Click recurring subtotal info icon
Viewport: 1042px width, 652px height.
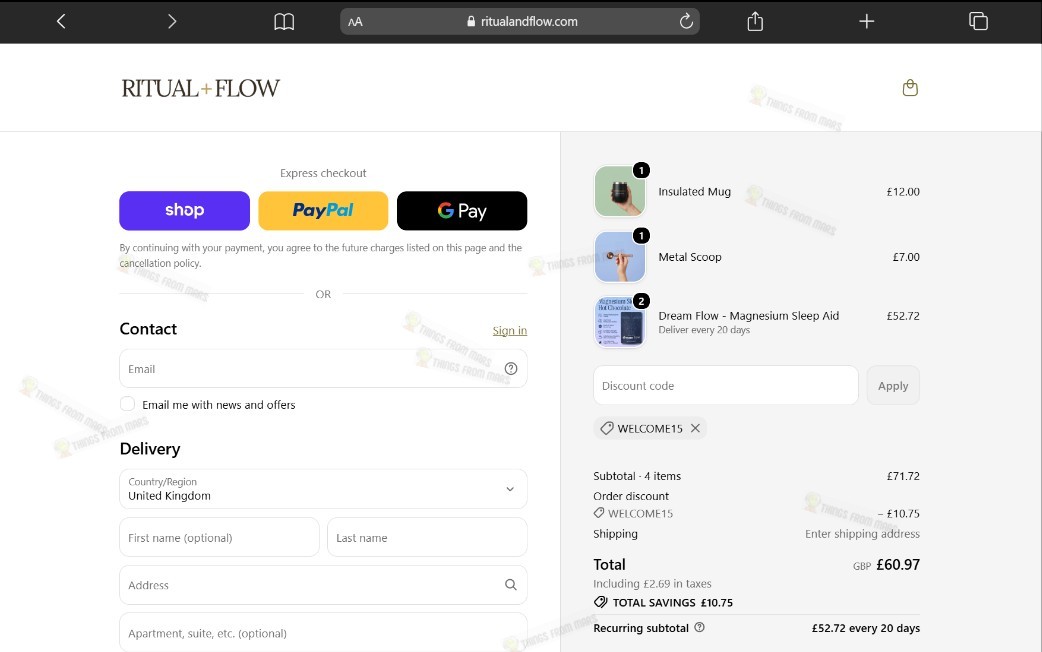(x=699, y=627)
